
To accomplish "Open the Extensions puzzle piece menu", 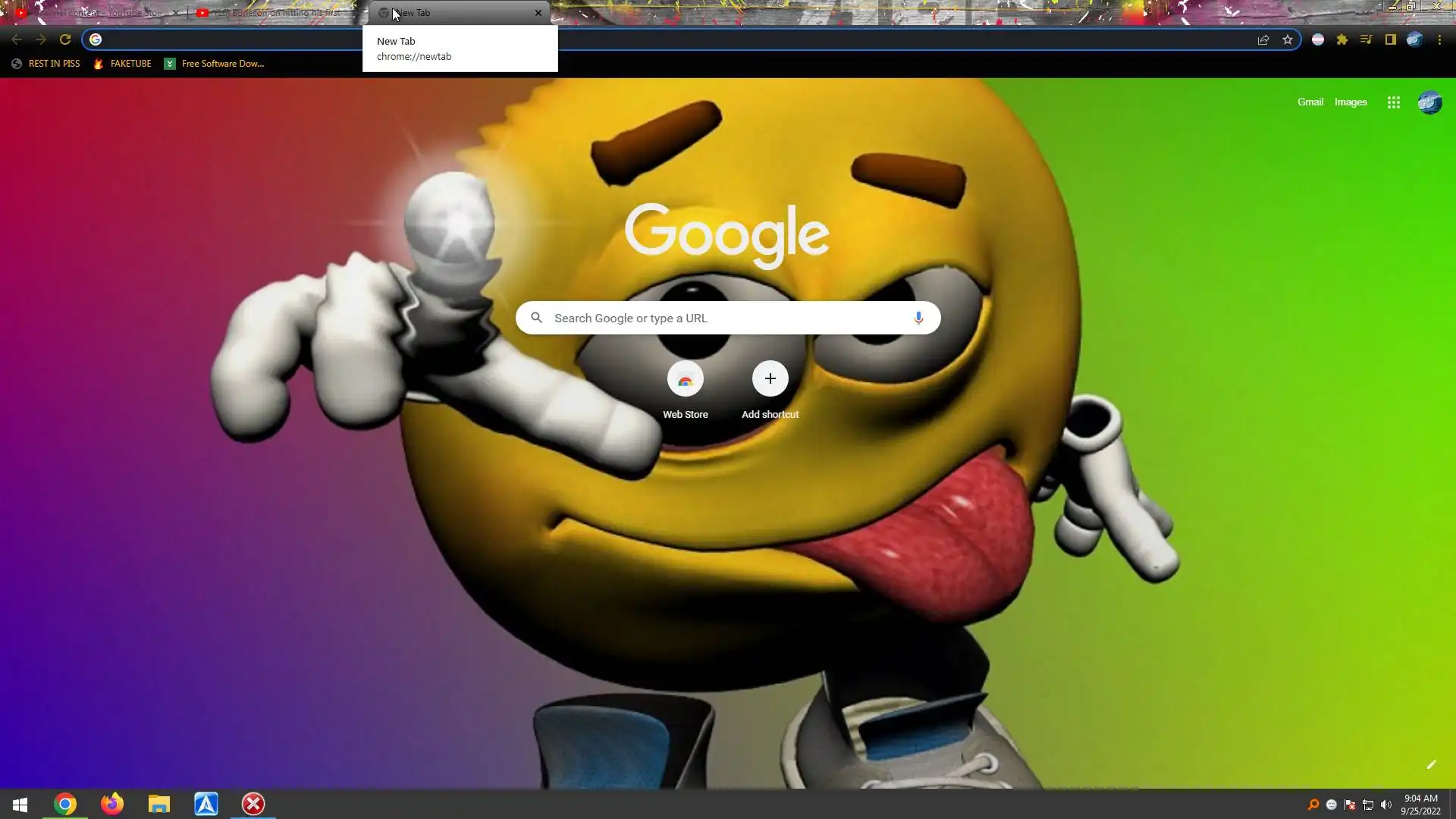I will tap(1342, 39).
